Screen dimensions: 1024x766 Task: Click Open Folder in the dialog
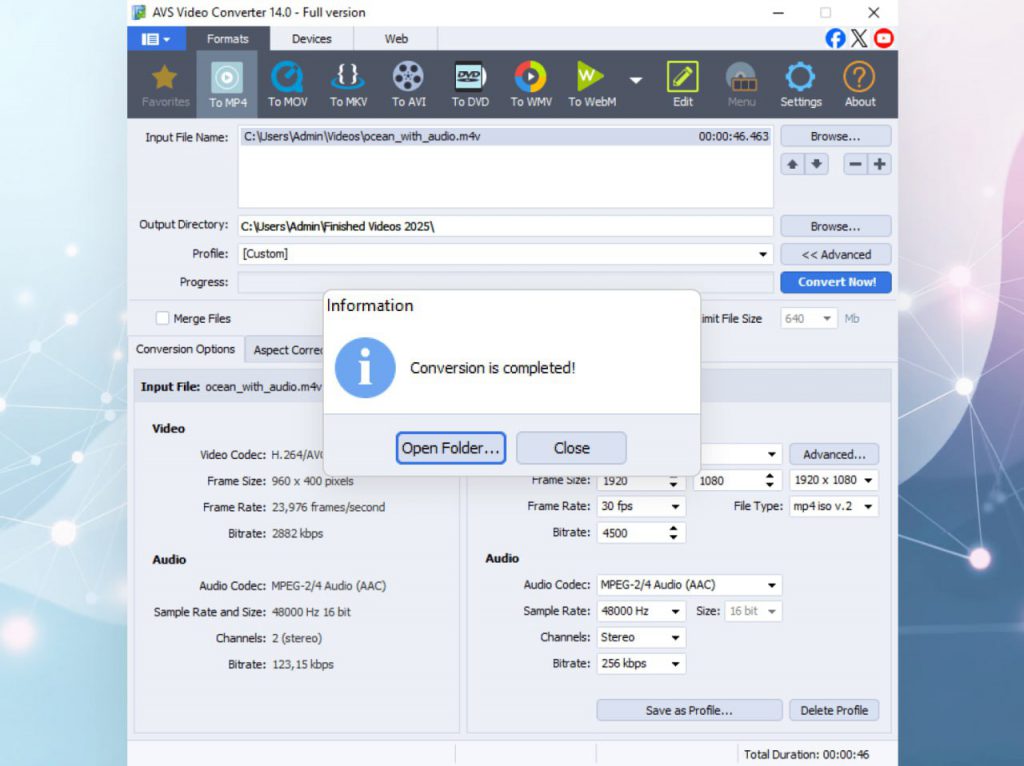point(450,448)
